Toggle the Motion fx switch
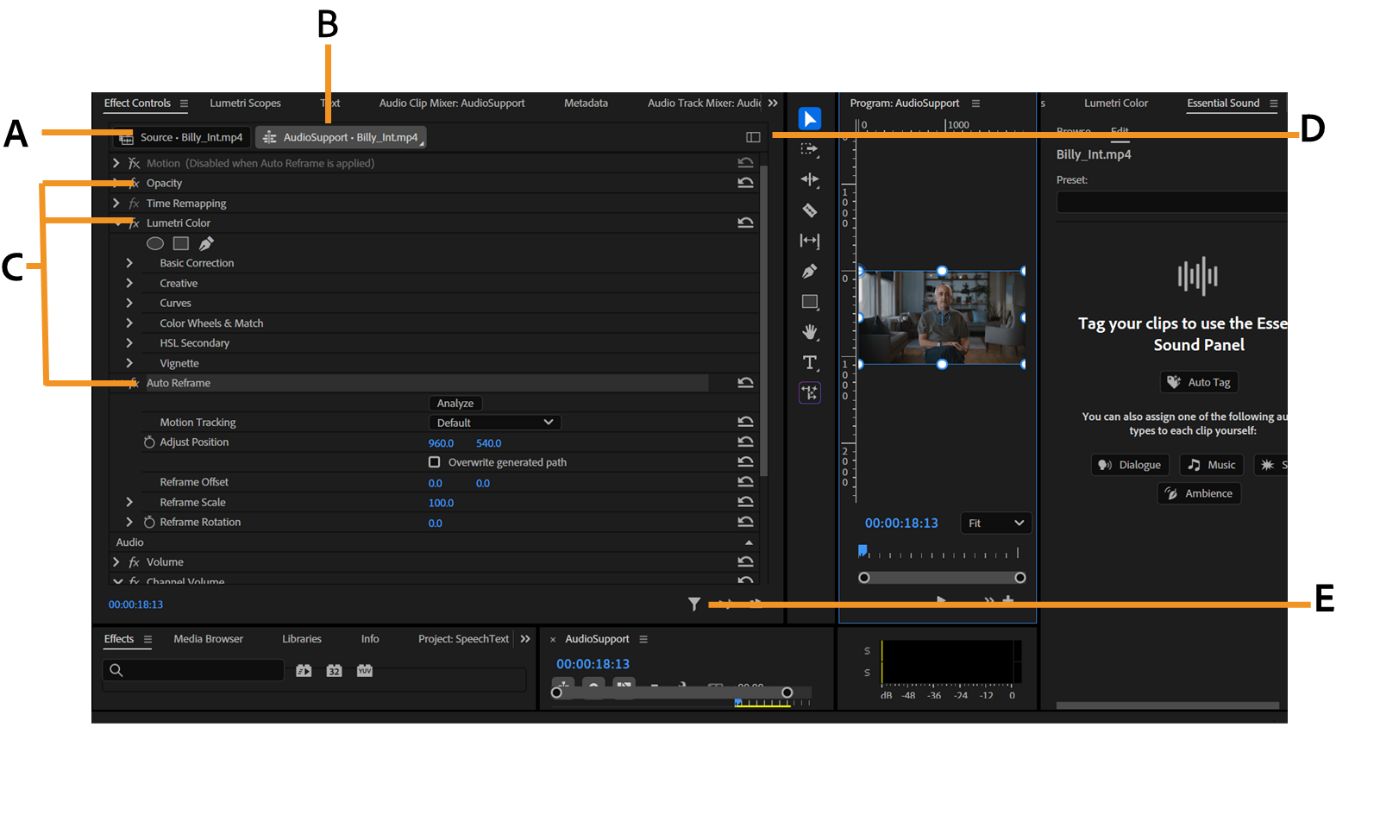Screen dimensions: 1380x815 134,163
